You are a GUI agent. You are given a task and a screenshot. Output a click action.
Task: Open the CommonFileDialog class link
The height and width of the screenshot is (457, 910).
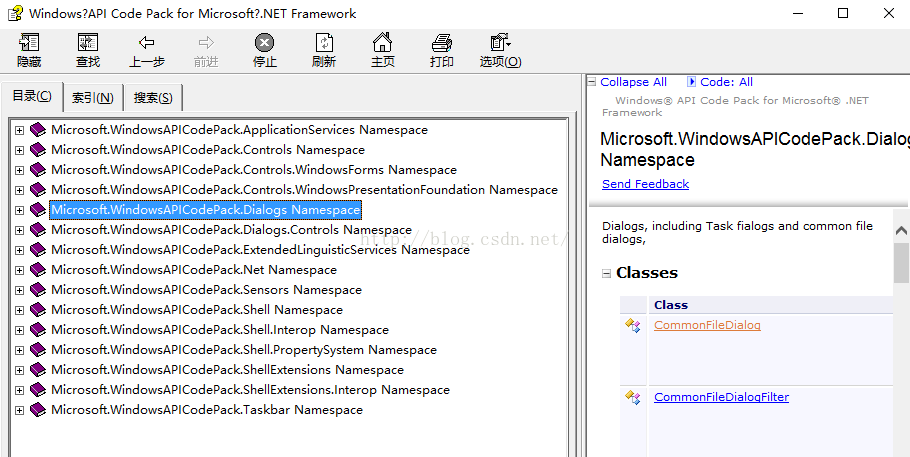point(707,325)
